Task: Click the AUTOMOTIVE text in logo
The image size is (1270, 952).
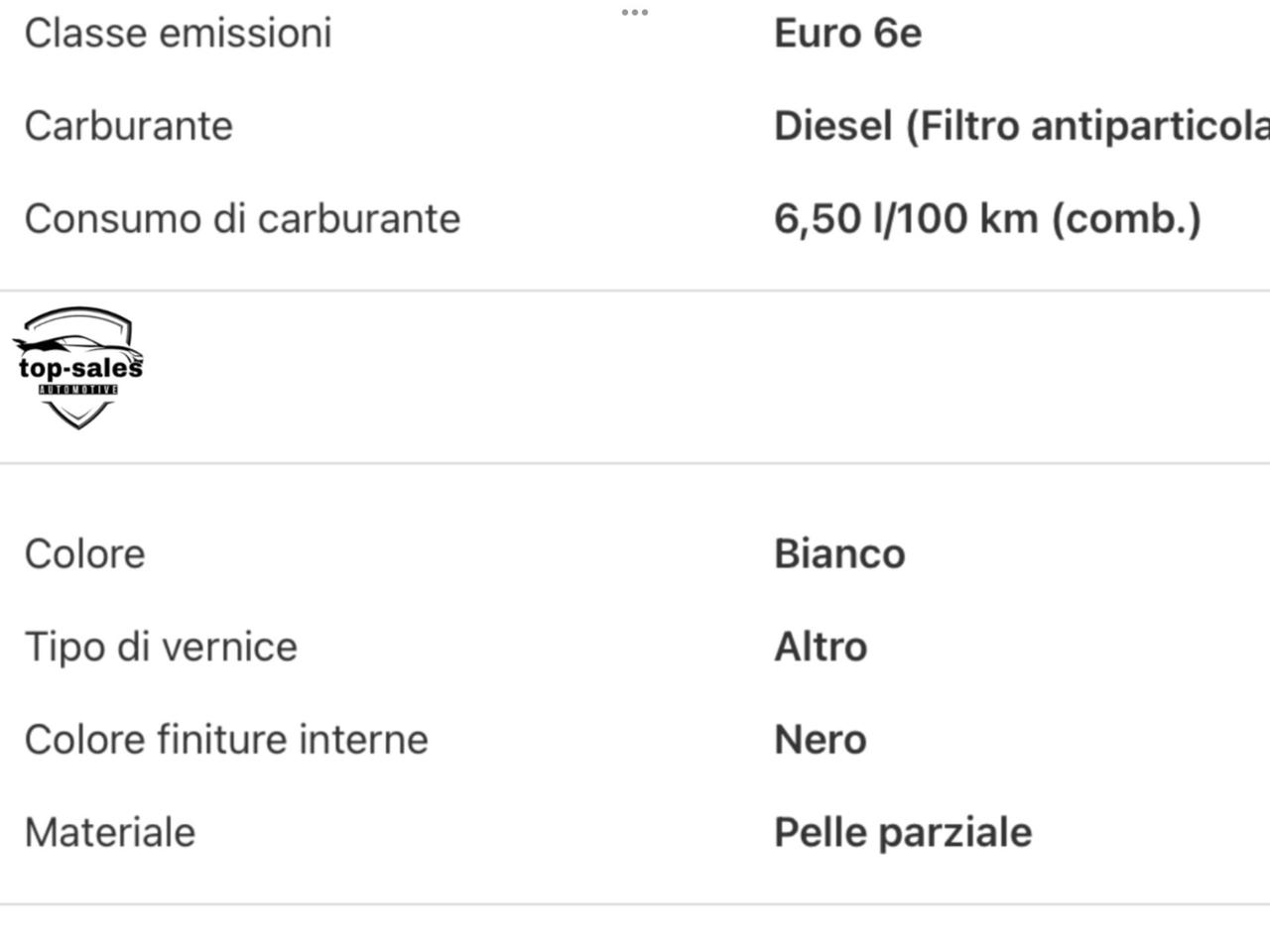Action: (78, 390)
